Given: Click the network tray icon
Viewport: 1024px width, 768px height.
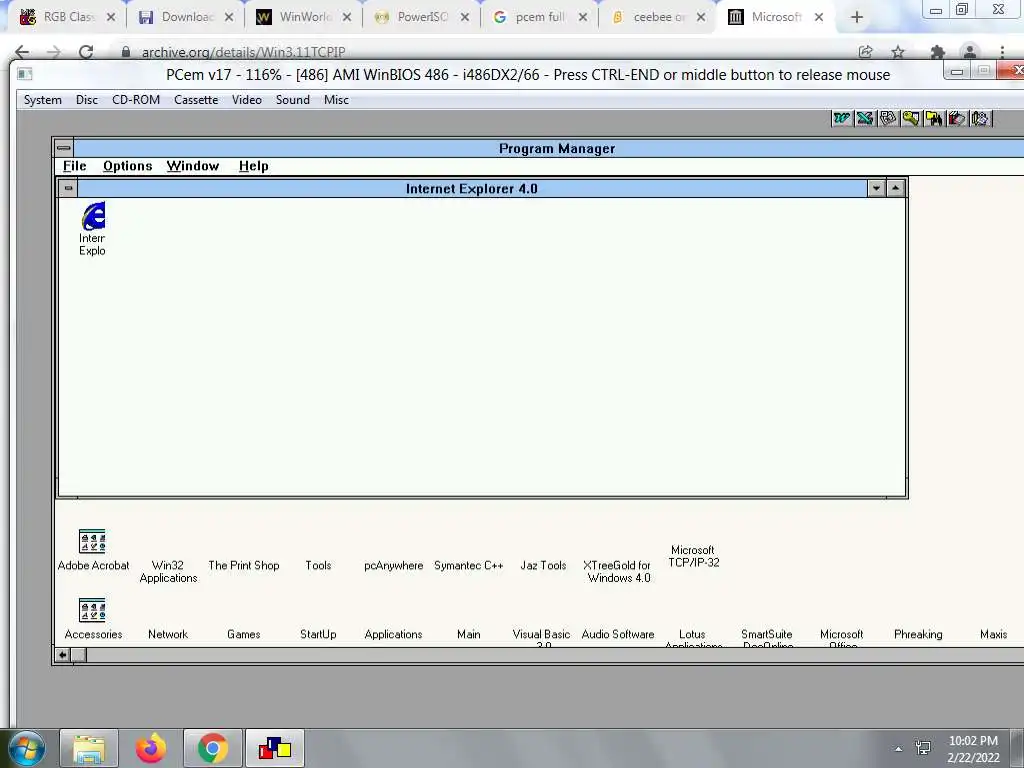Looking at the screenshot, I should tap(923, 748).
